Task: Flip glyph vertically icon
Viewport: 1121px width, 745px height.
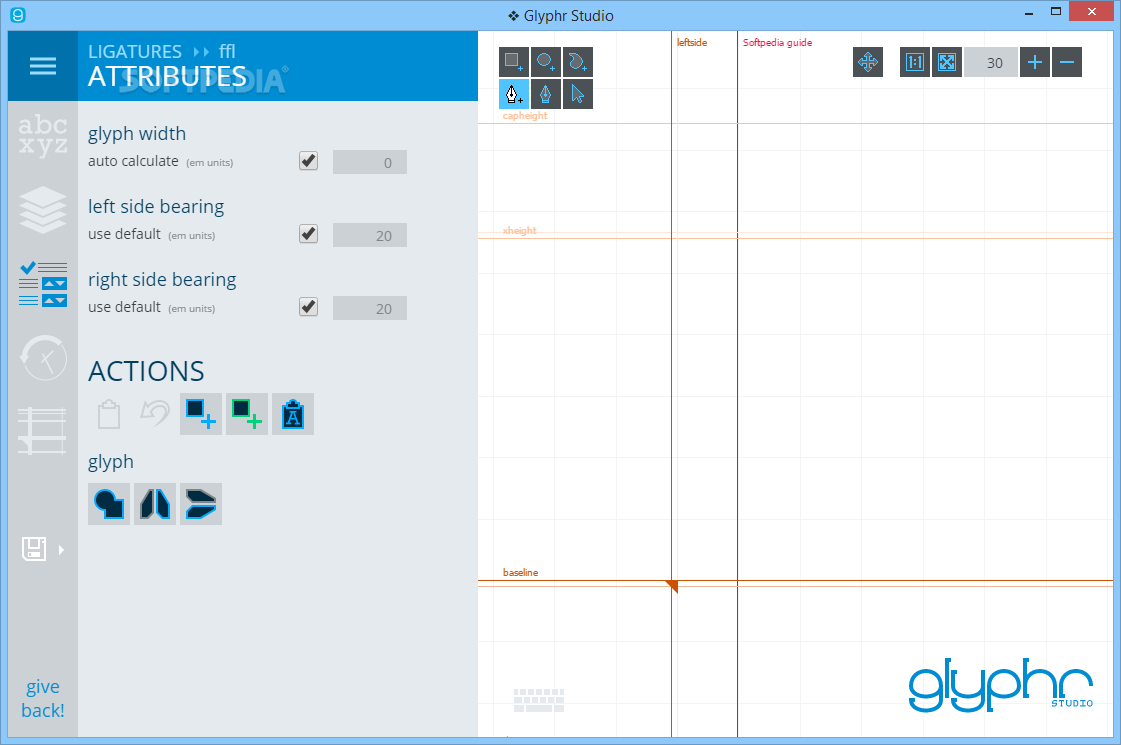Action: coord(201,504)
